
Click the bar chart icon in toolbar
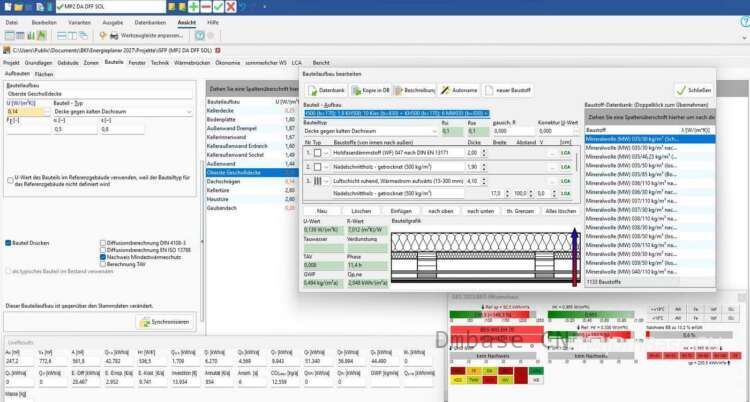(x=31, y=35)
